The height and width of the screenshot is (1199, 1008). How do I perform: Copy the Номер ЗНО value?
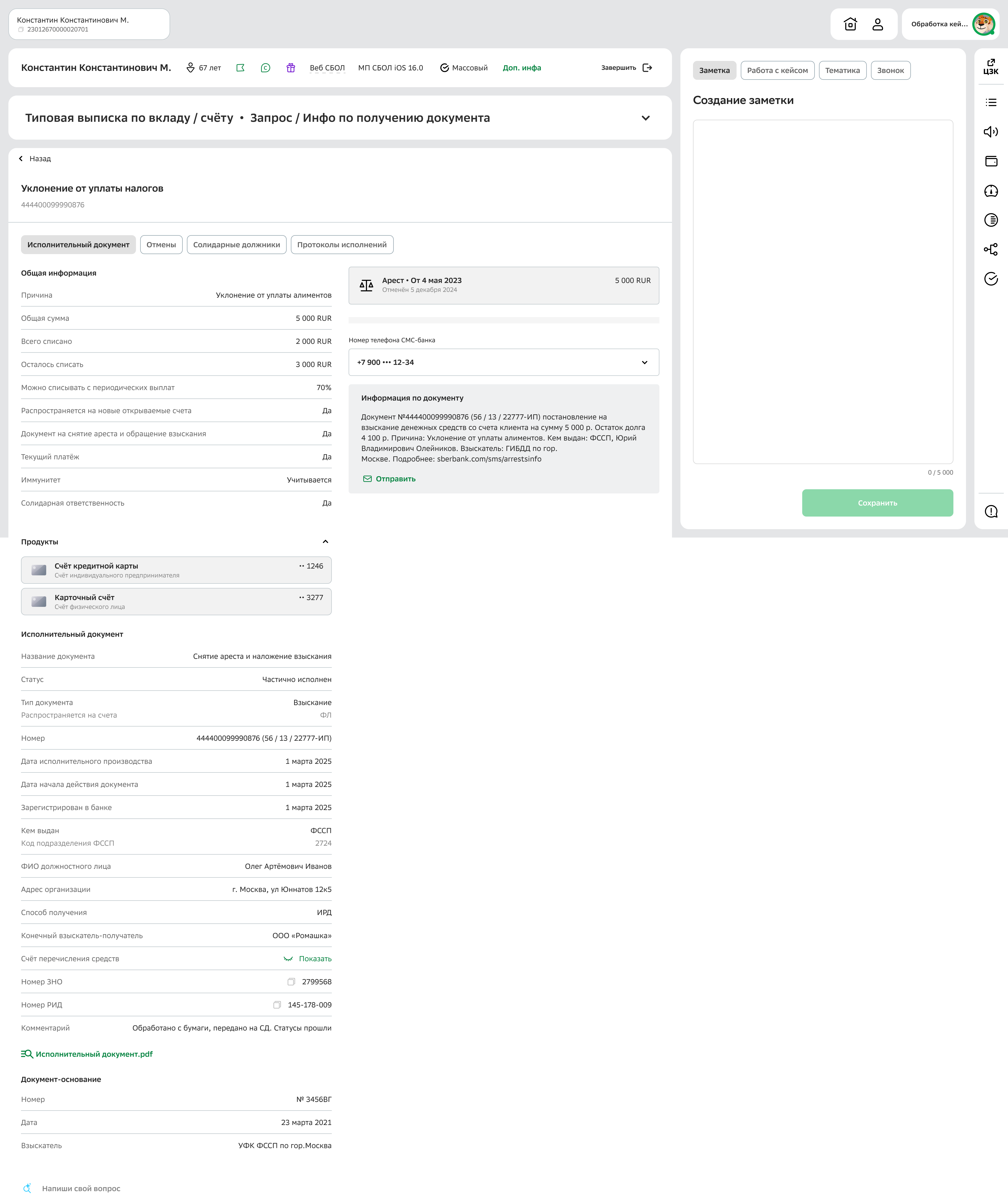click(x=291, y=982)
